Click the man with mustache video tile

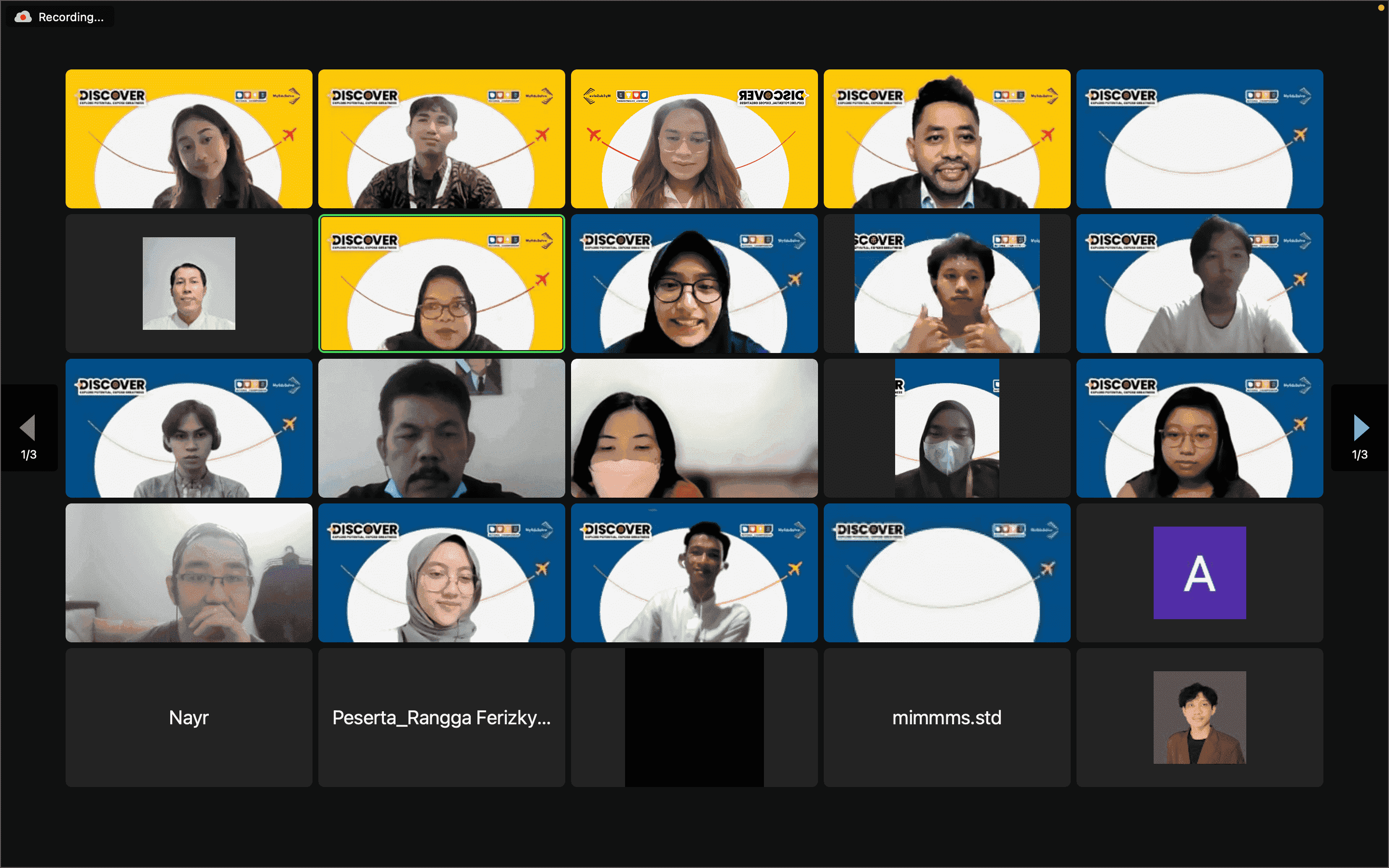(441, 428)
